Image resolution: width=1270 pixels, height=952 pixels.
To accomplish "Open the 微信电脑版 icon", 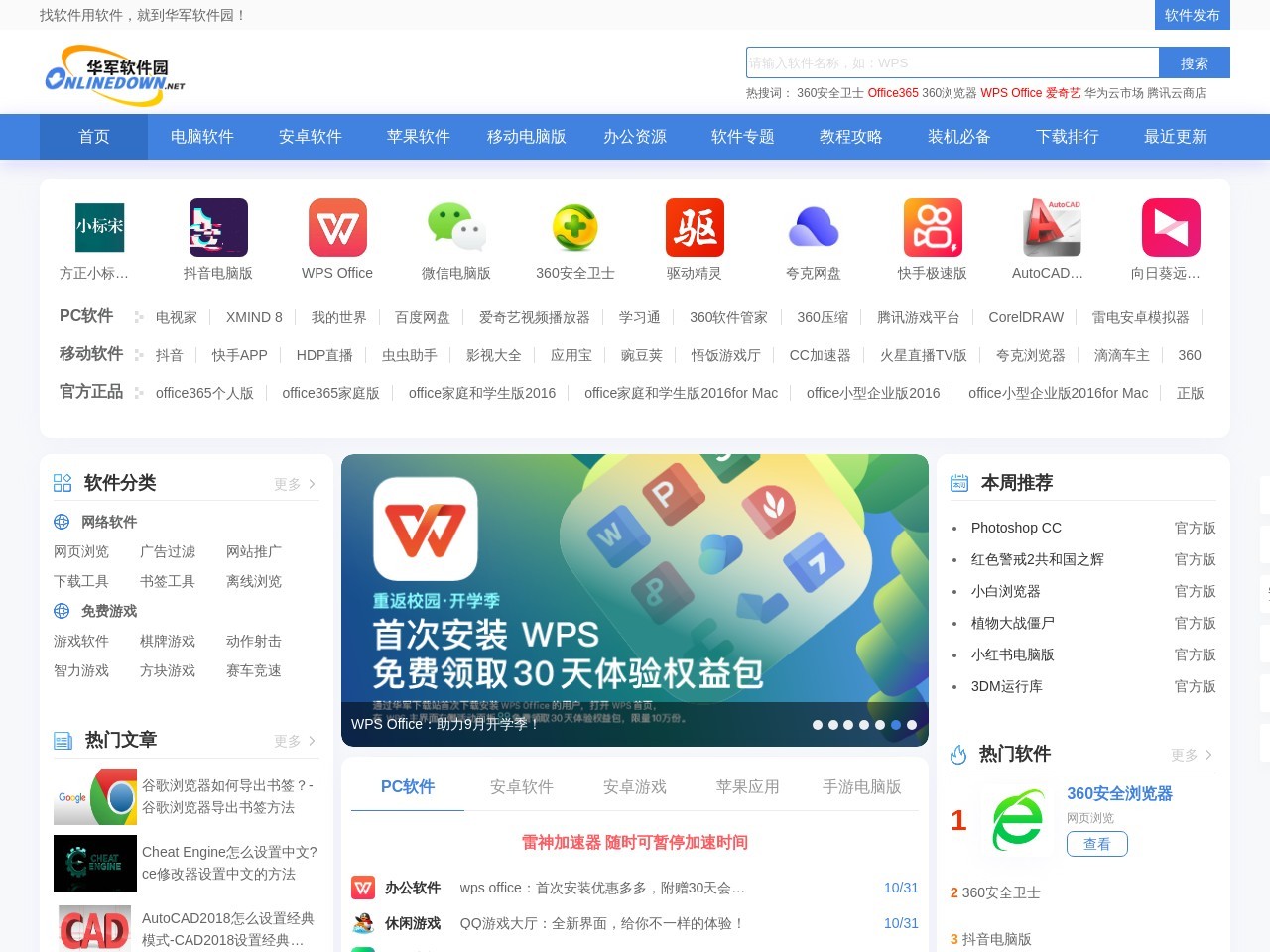I will (x=456, y=227).
